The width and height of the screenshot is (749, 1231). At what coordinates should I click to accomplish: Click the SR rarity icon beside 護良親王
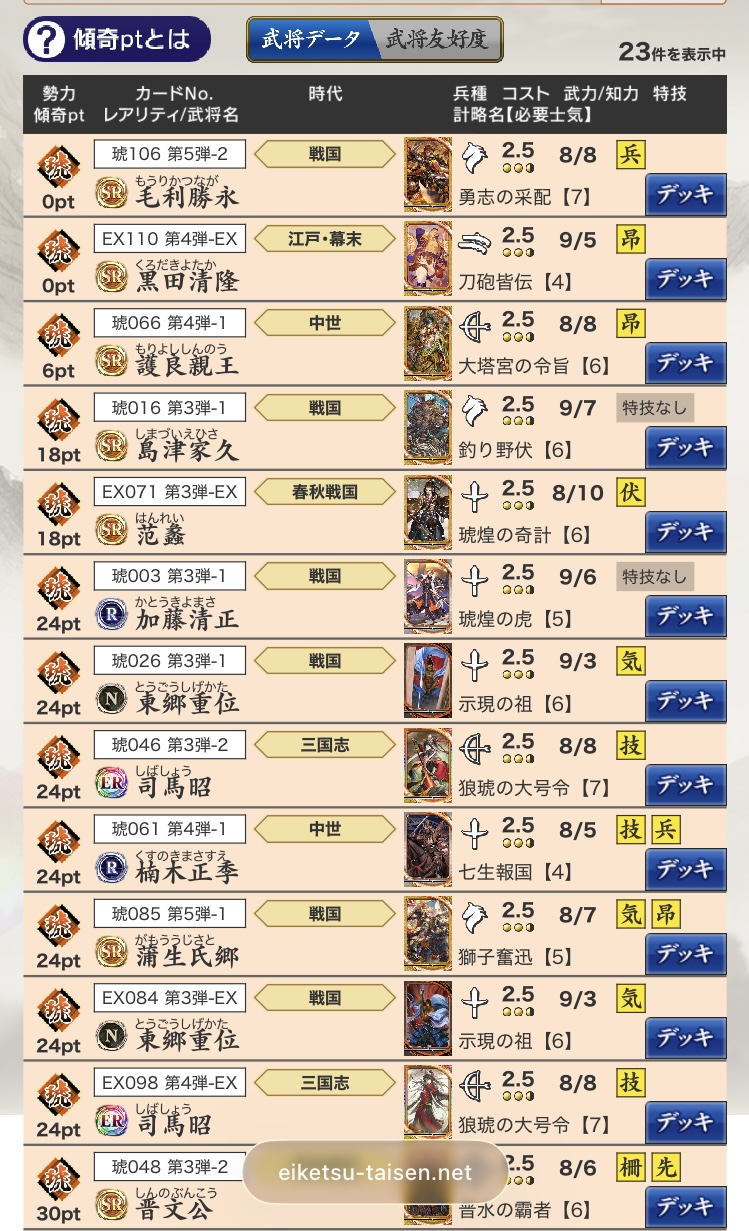[111, 360]
